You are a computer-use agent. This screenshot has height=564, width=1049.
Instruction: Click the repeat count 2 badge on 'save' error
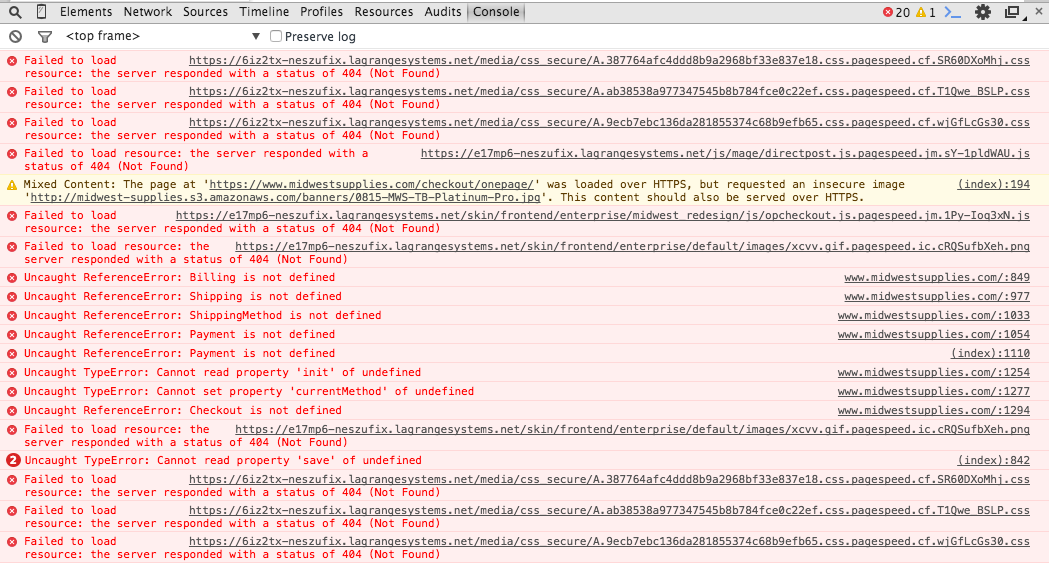(x=13, y=460)
